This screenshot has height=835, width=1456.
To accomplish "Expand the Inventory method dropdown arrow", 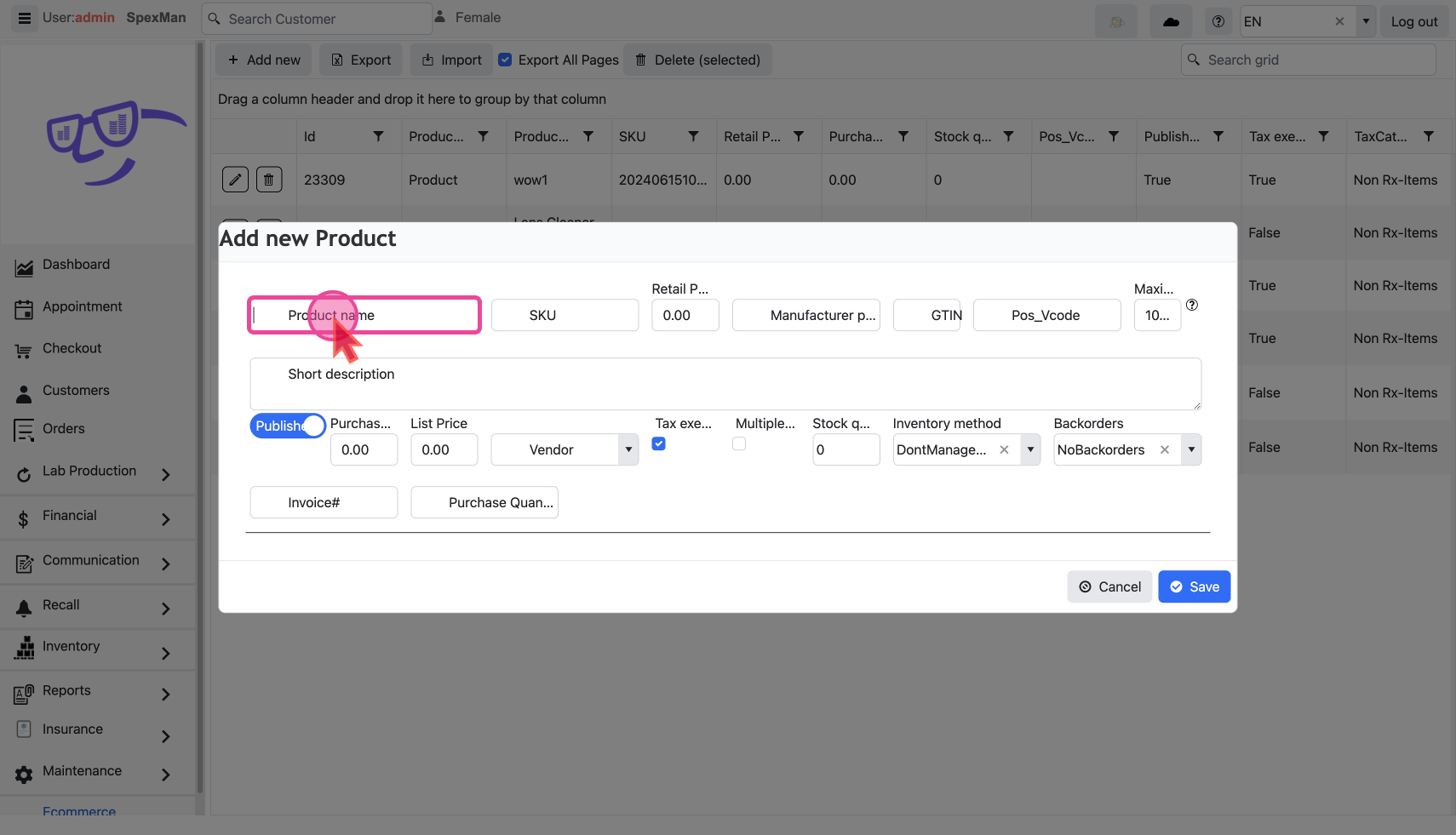I will [1030, 449].
